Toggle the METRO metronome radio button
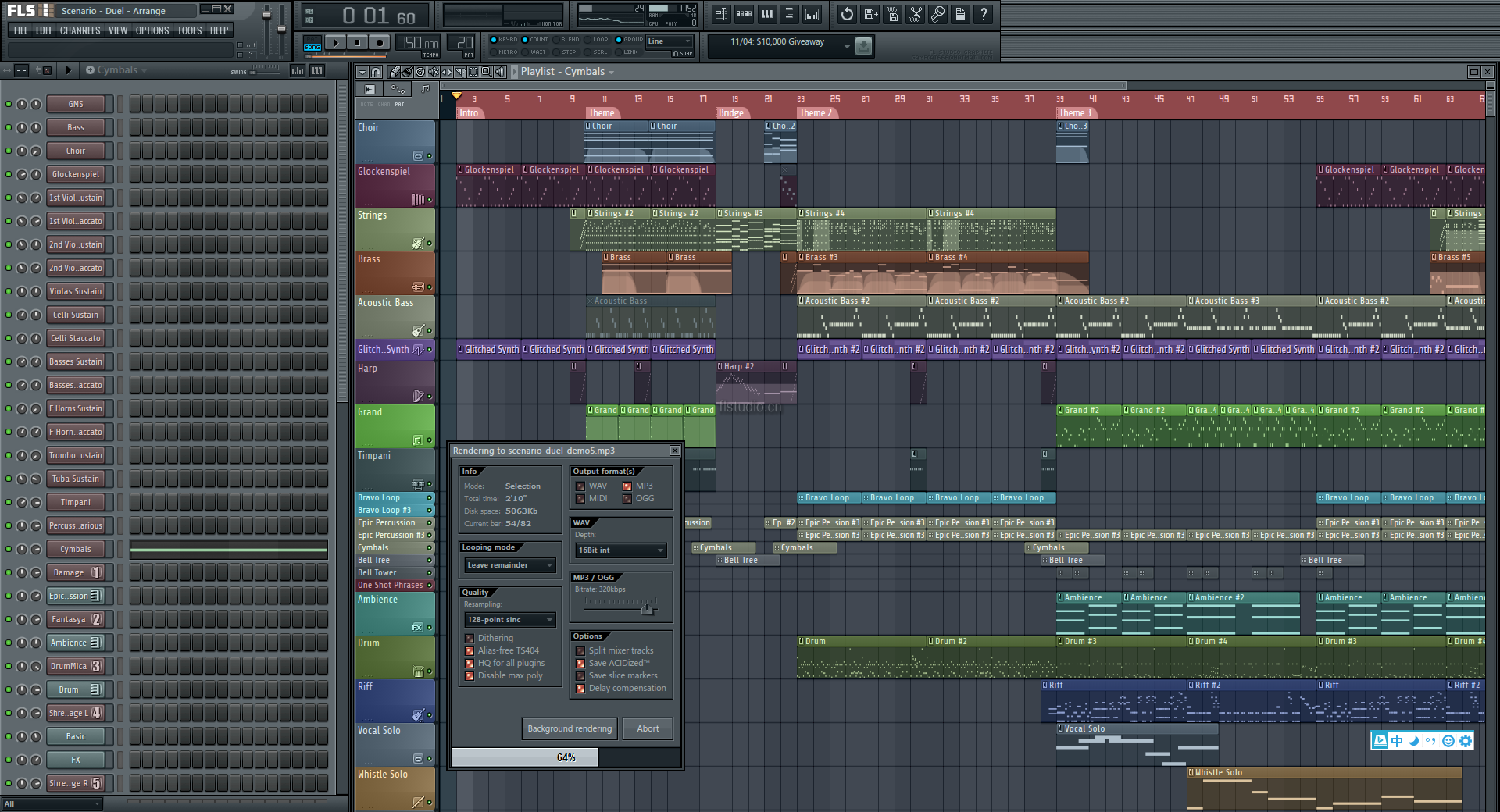Screen dimensions: 1500x812 click(x=494, y=52)
